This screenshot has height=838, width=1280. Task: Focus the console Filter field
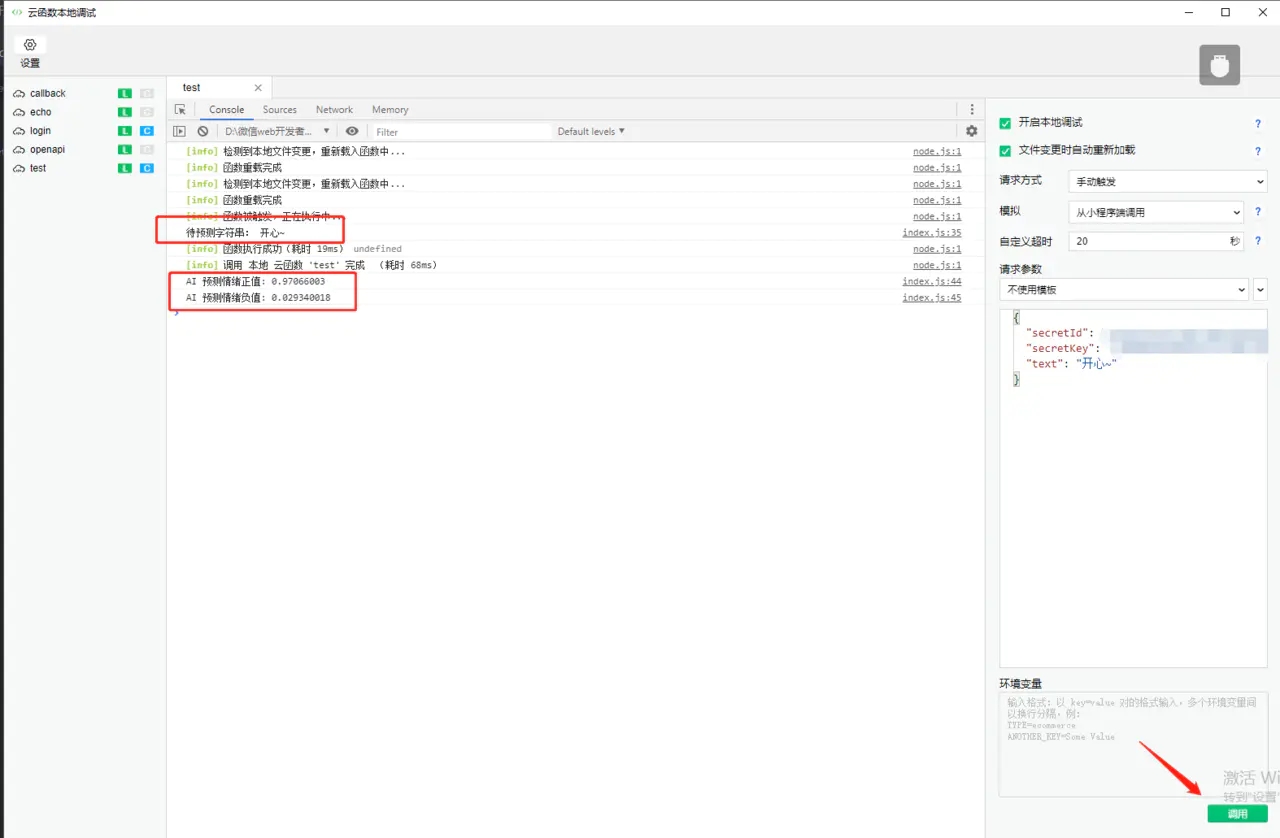461,132
